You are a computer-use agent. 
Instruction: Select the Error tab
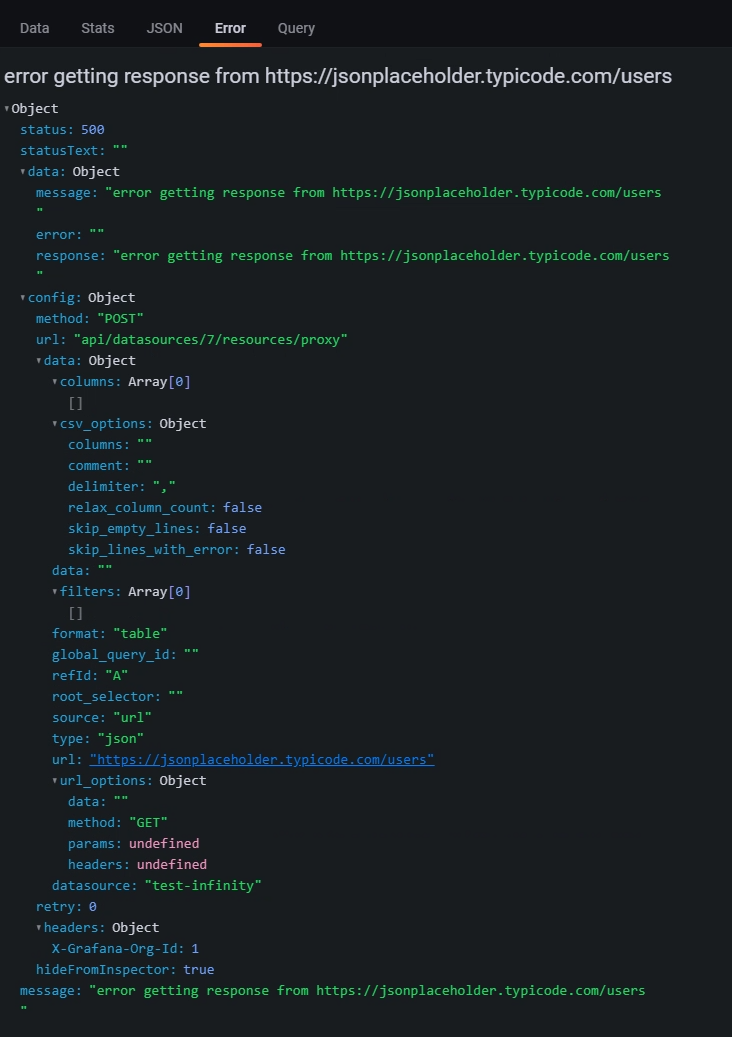230,28
